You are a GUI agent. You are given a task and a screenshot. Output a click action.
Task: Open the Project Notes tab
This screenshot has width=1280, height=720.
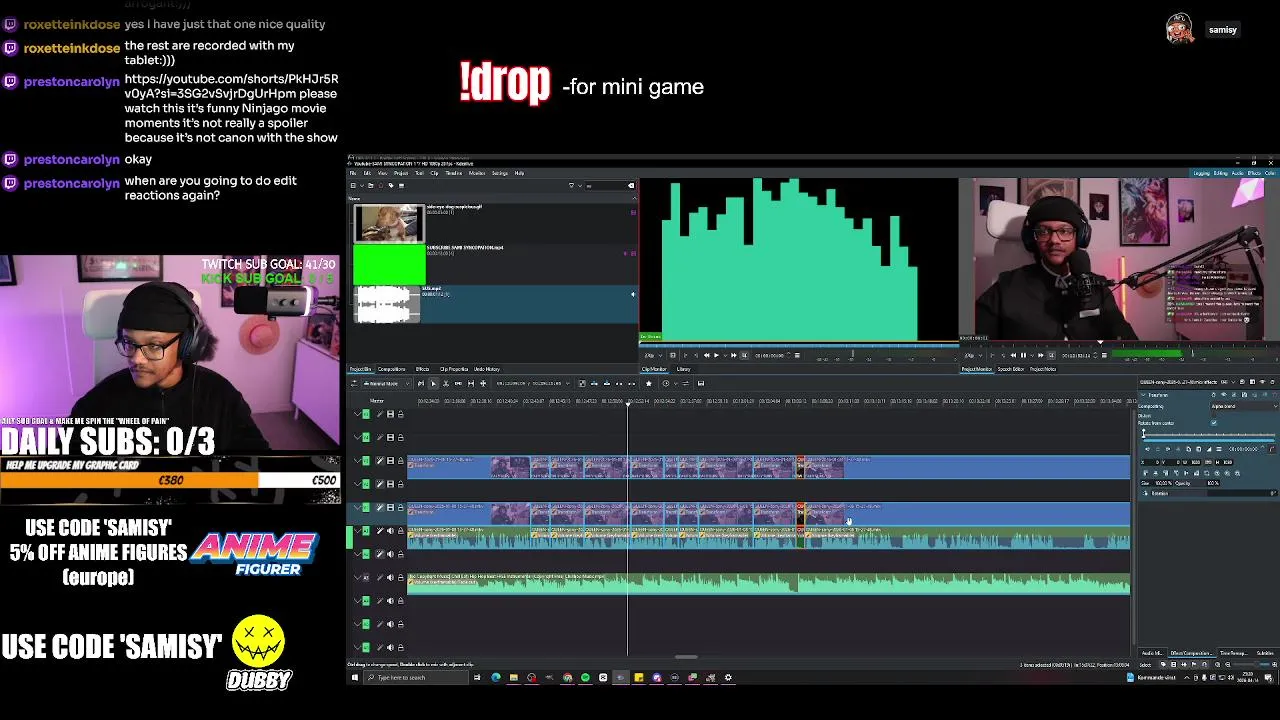coord(1043,369)
